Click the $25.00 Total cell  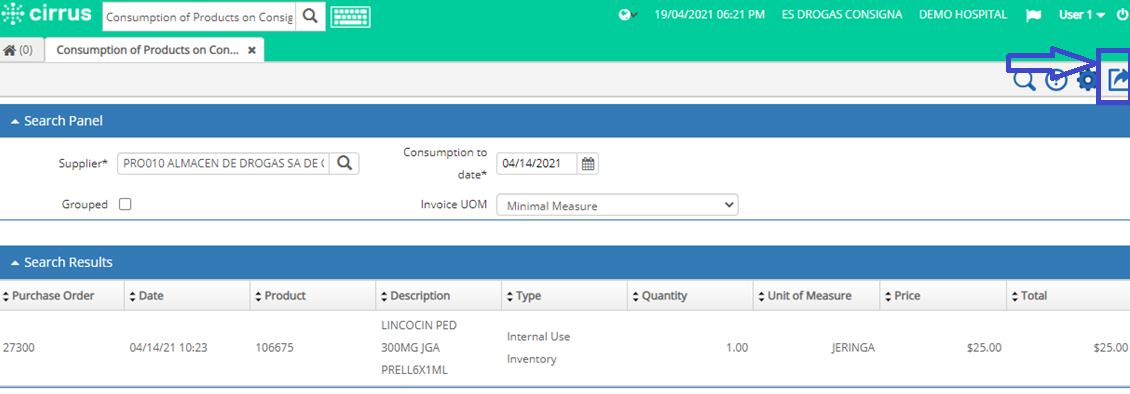[x=1111, y=348]
